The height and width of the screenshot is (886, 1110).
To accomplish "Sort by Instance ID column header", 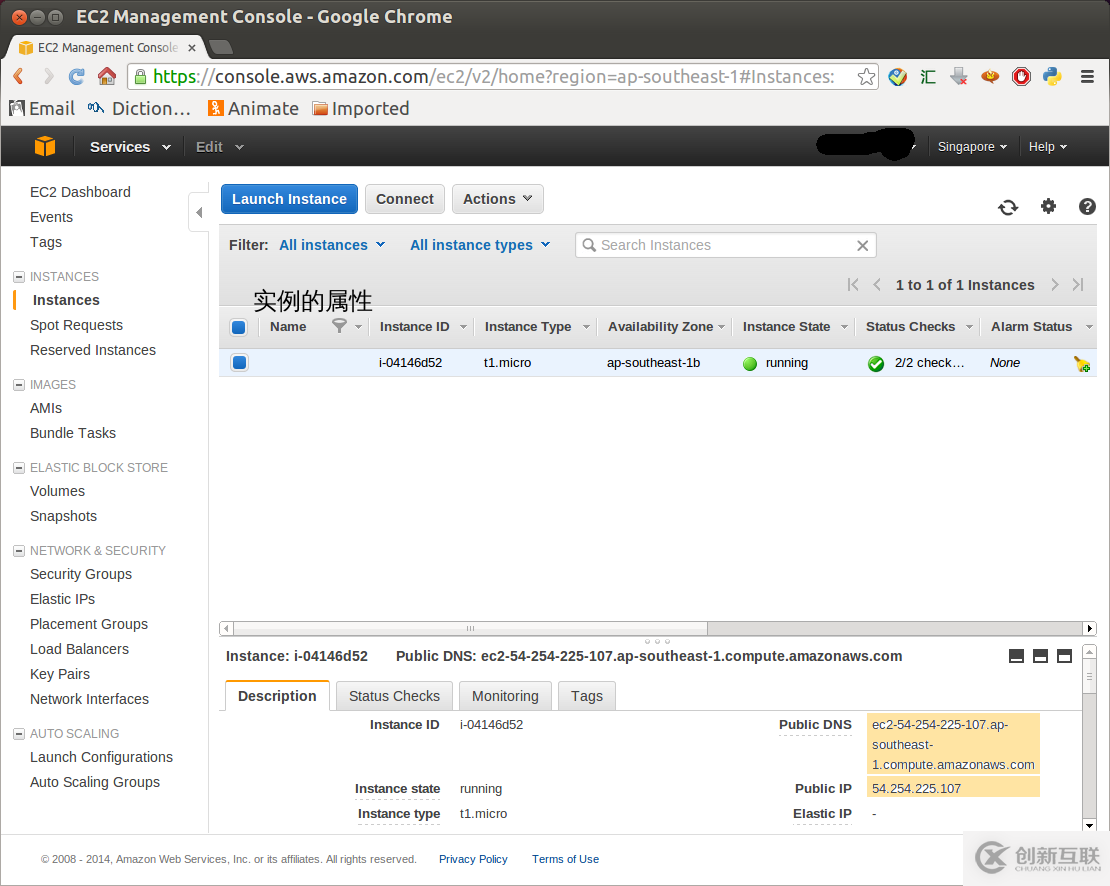I will [x=414, y=326].
